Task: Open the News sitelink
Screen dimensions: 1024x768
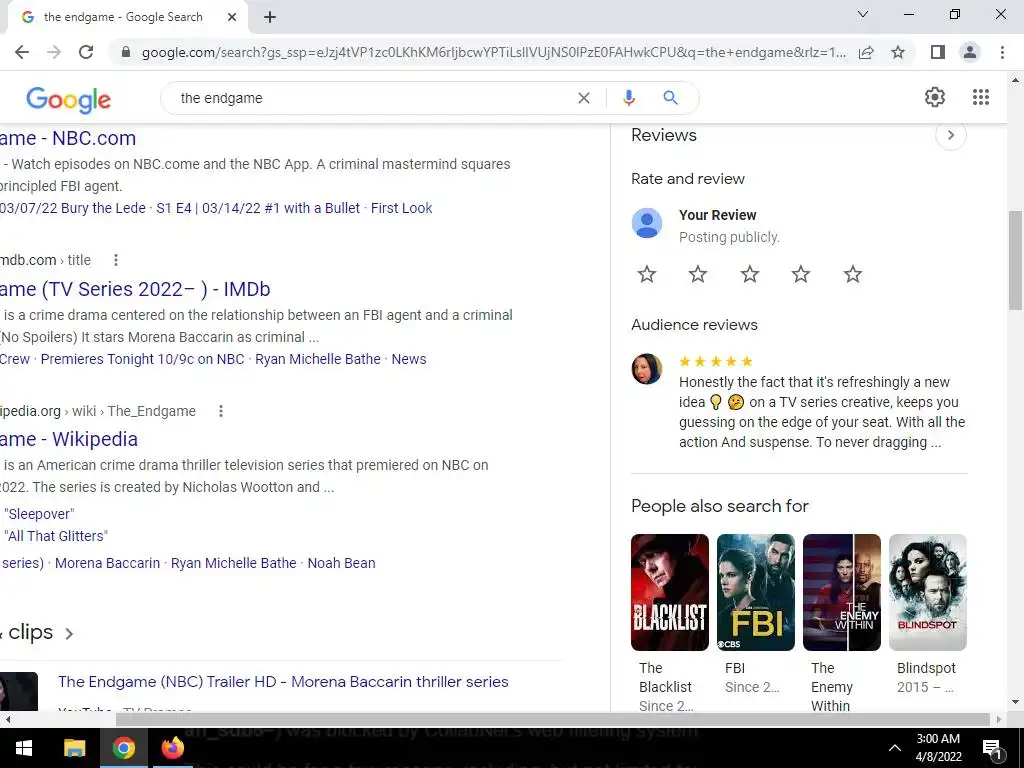Action: click(409, 359)
